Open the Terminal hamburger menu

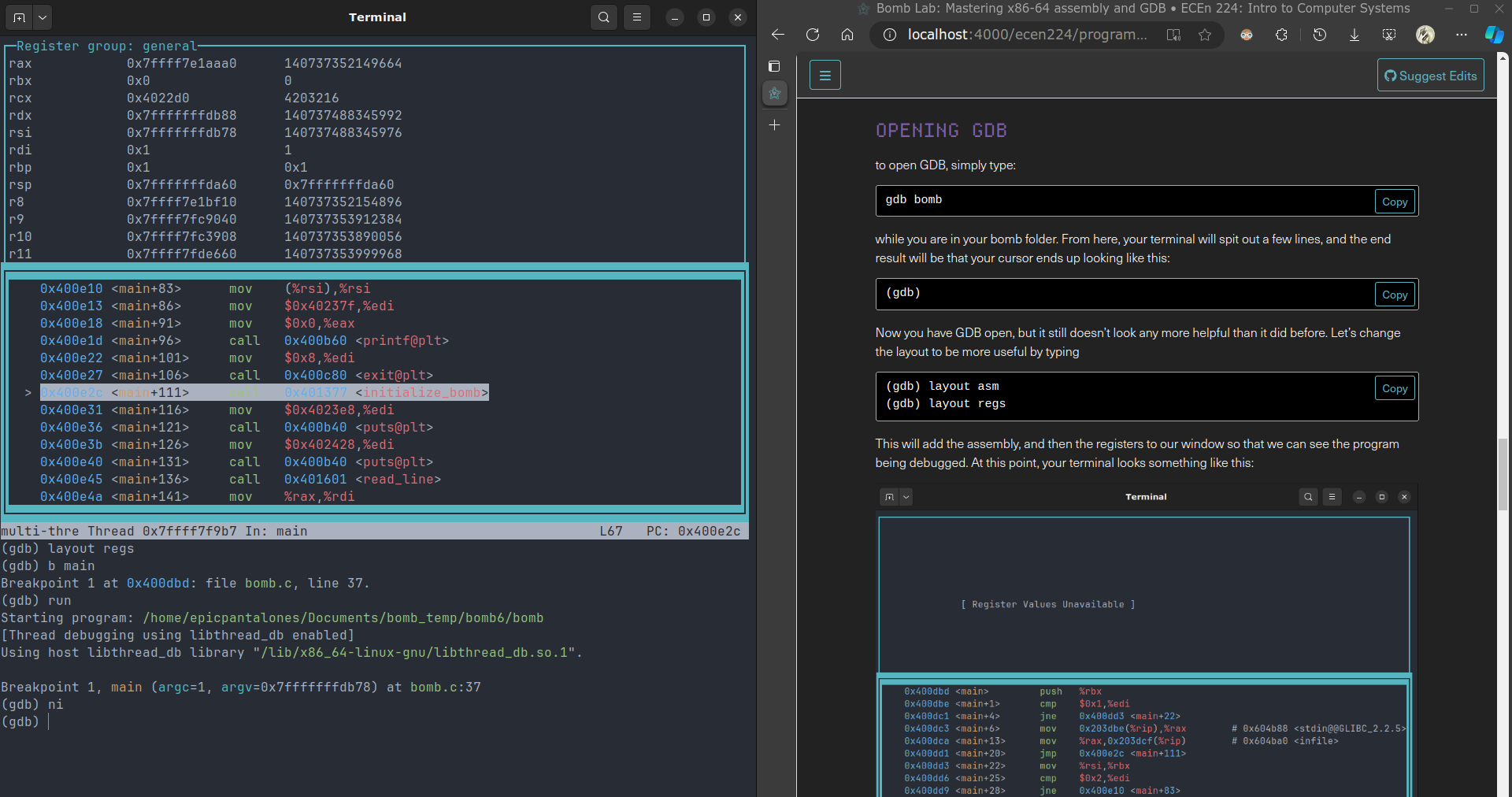tap(637, 17)
